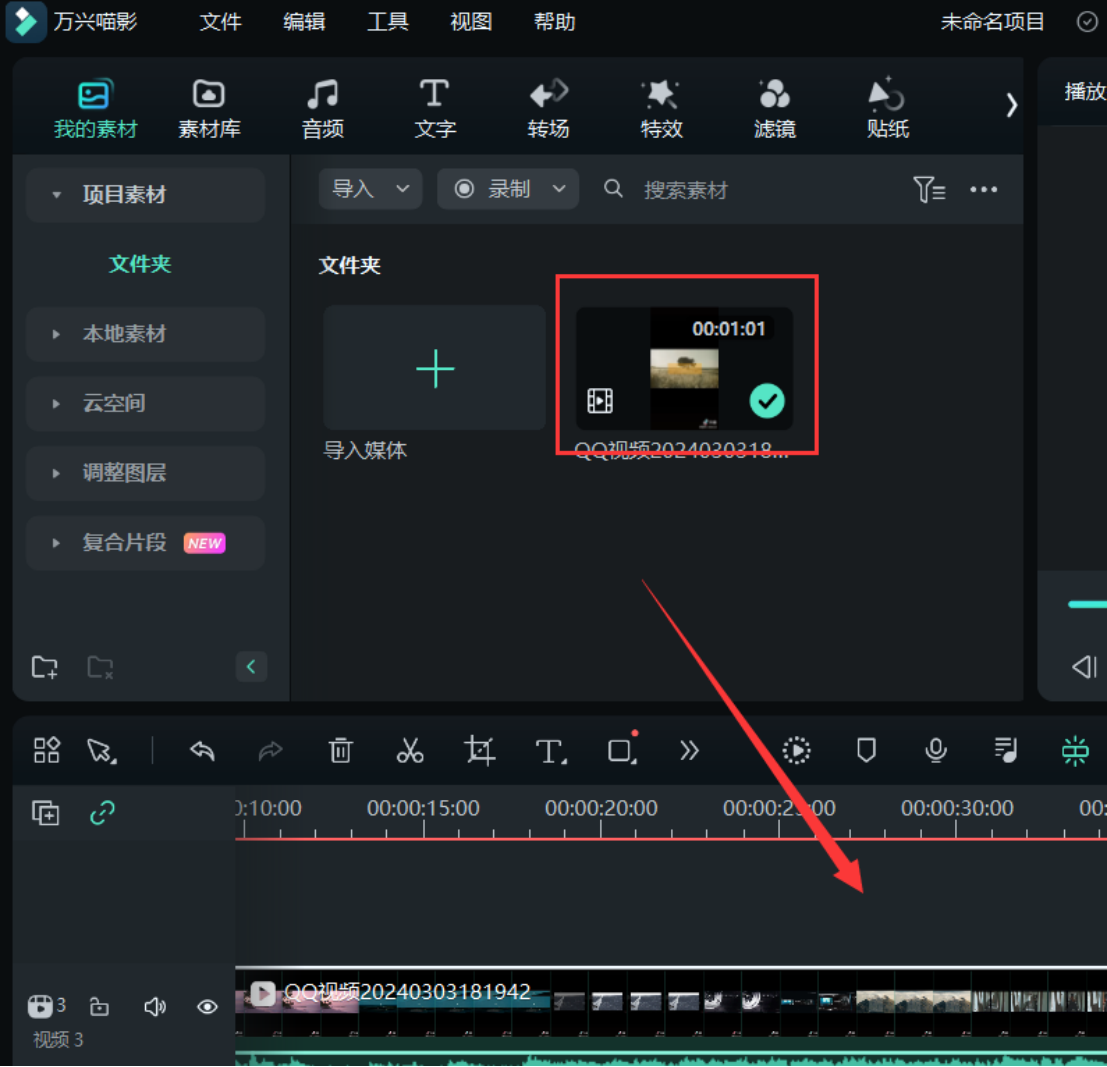Select the crop tool in timeline toolbar

[x=480, y=750]
